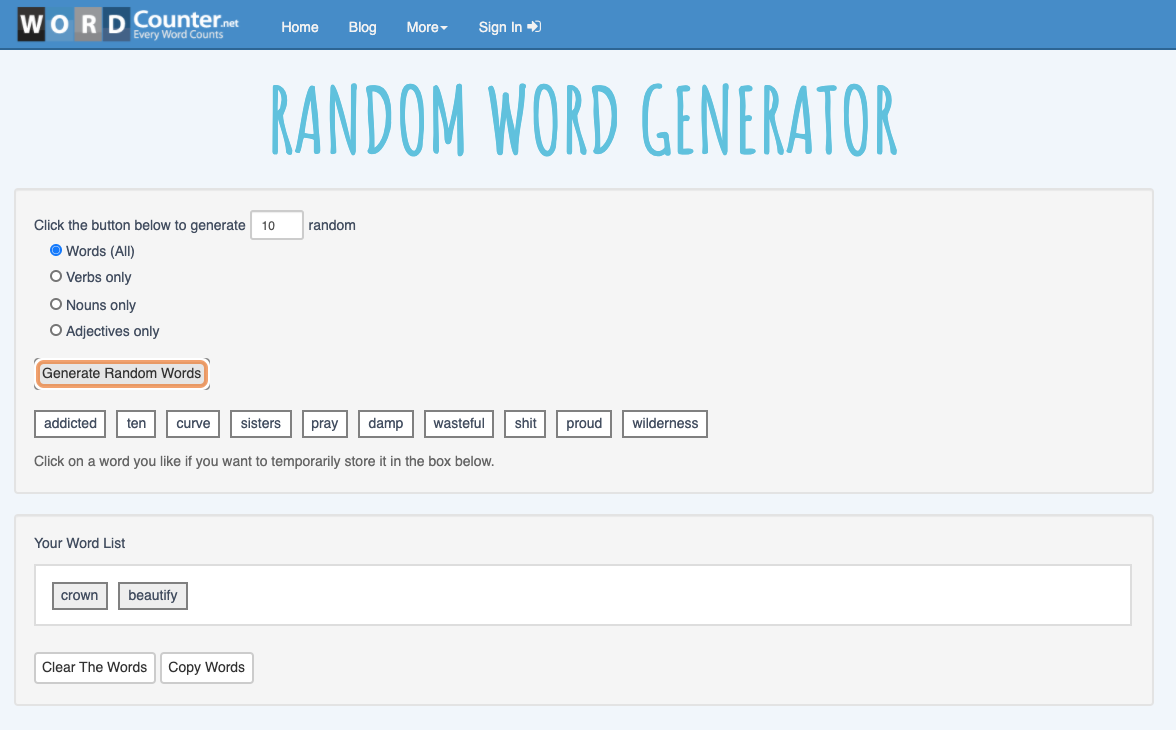This screenshot has width=1176, height=730.
Task: Click the Copy Words button
Action: 206,667
